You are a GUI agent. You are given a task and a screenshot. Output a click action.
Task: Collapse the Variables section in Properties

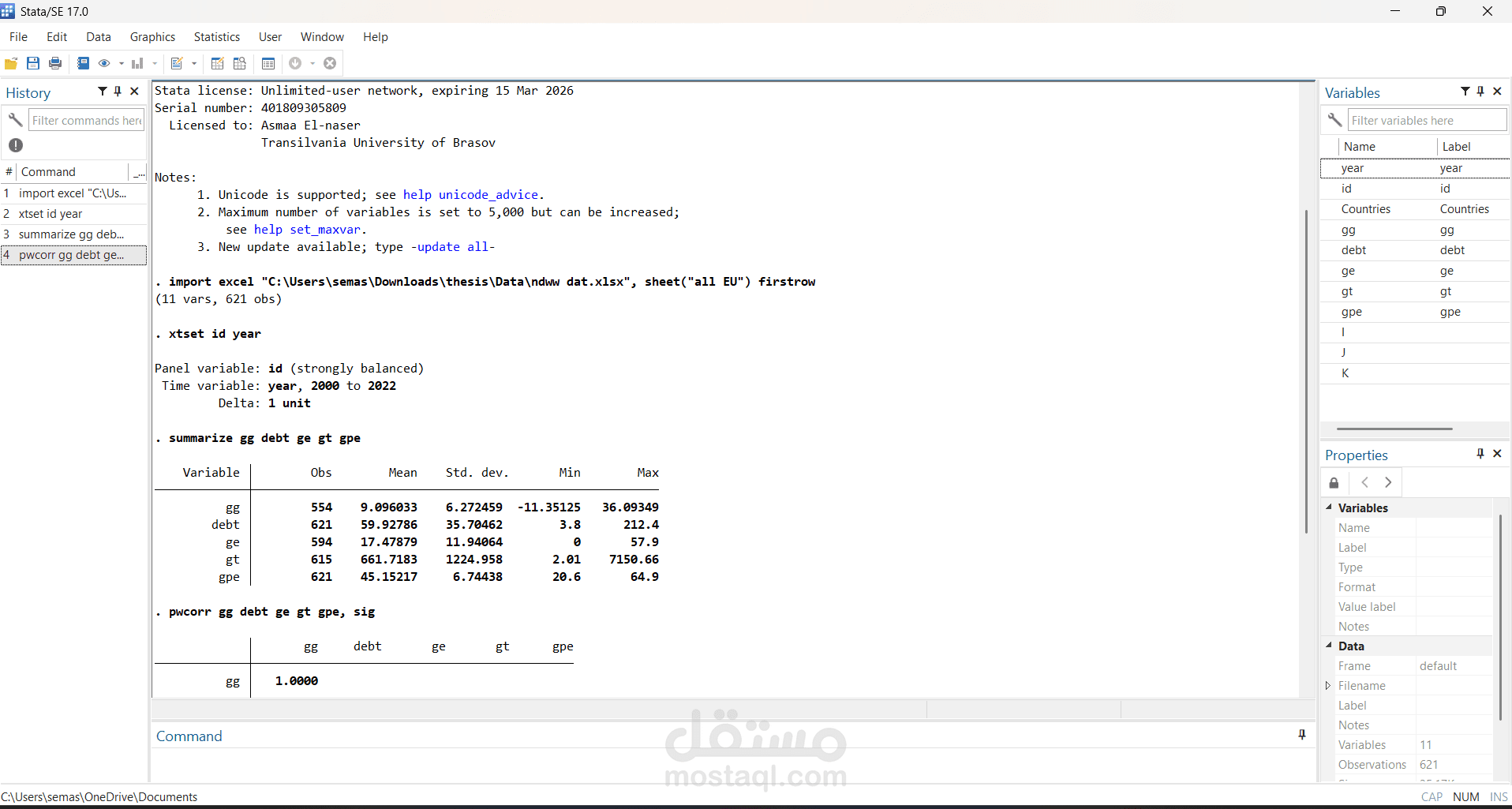[x=1329, y=507]
